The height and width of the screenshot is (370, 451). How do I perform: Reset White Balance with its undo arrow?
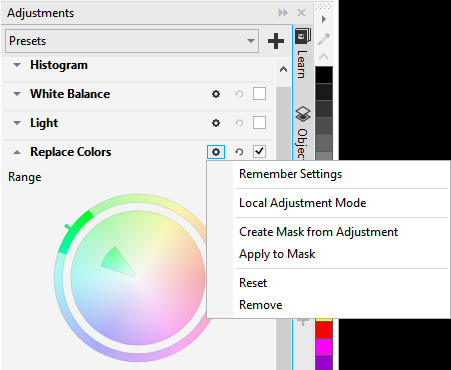[239, 94]
